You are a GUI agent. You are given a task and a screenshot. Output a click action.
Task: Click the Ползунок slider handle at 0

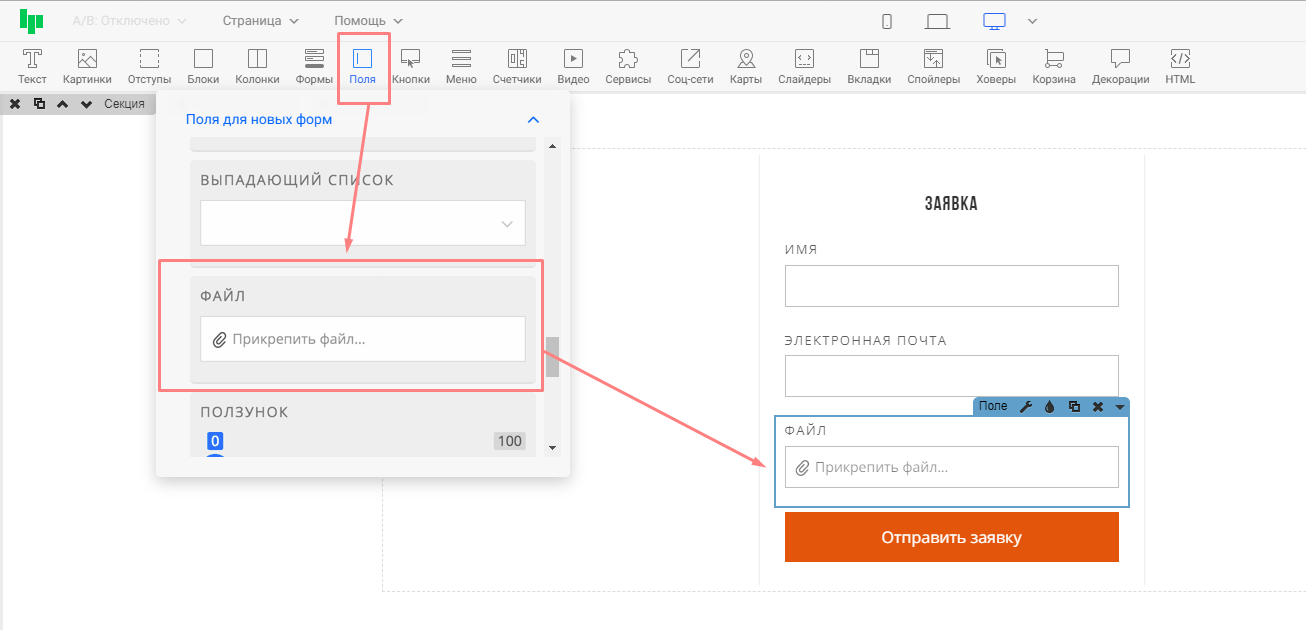[x=215, y=442]
